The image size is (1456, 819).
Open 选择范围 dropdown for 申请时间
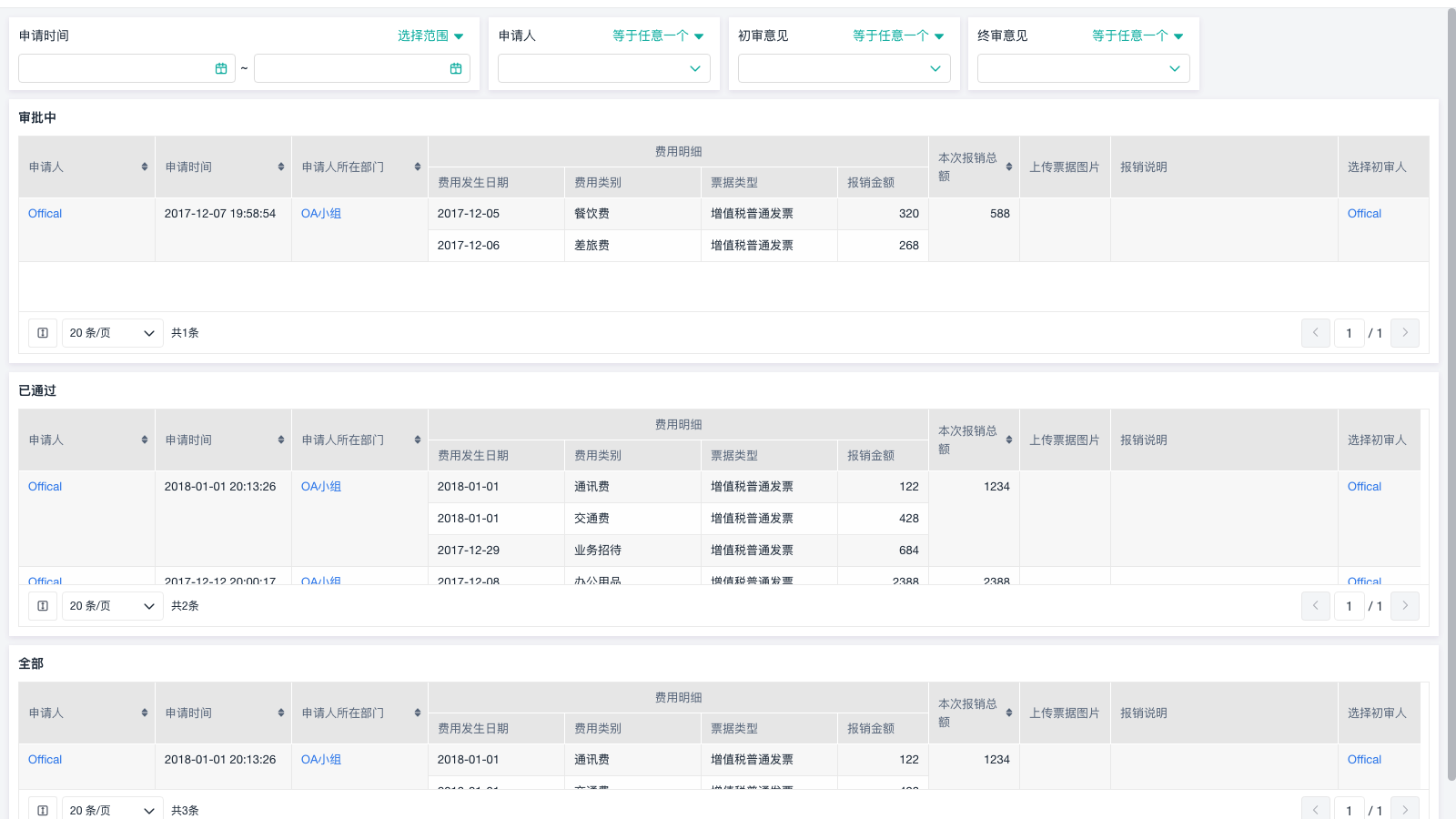(x=430, y=35)
